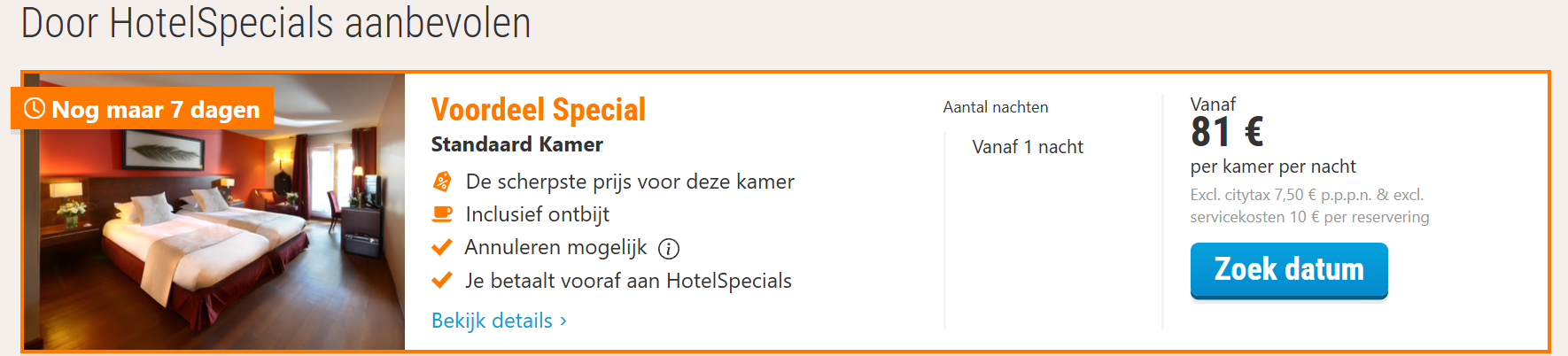Image resolution: width=1568 pixels, height=356 pixels.
Task: Click the De scherpste prijs voor deze kamer text
Action: click(x=630, y=182)
